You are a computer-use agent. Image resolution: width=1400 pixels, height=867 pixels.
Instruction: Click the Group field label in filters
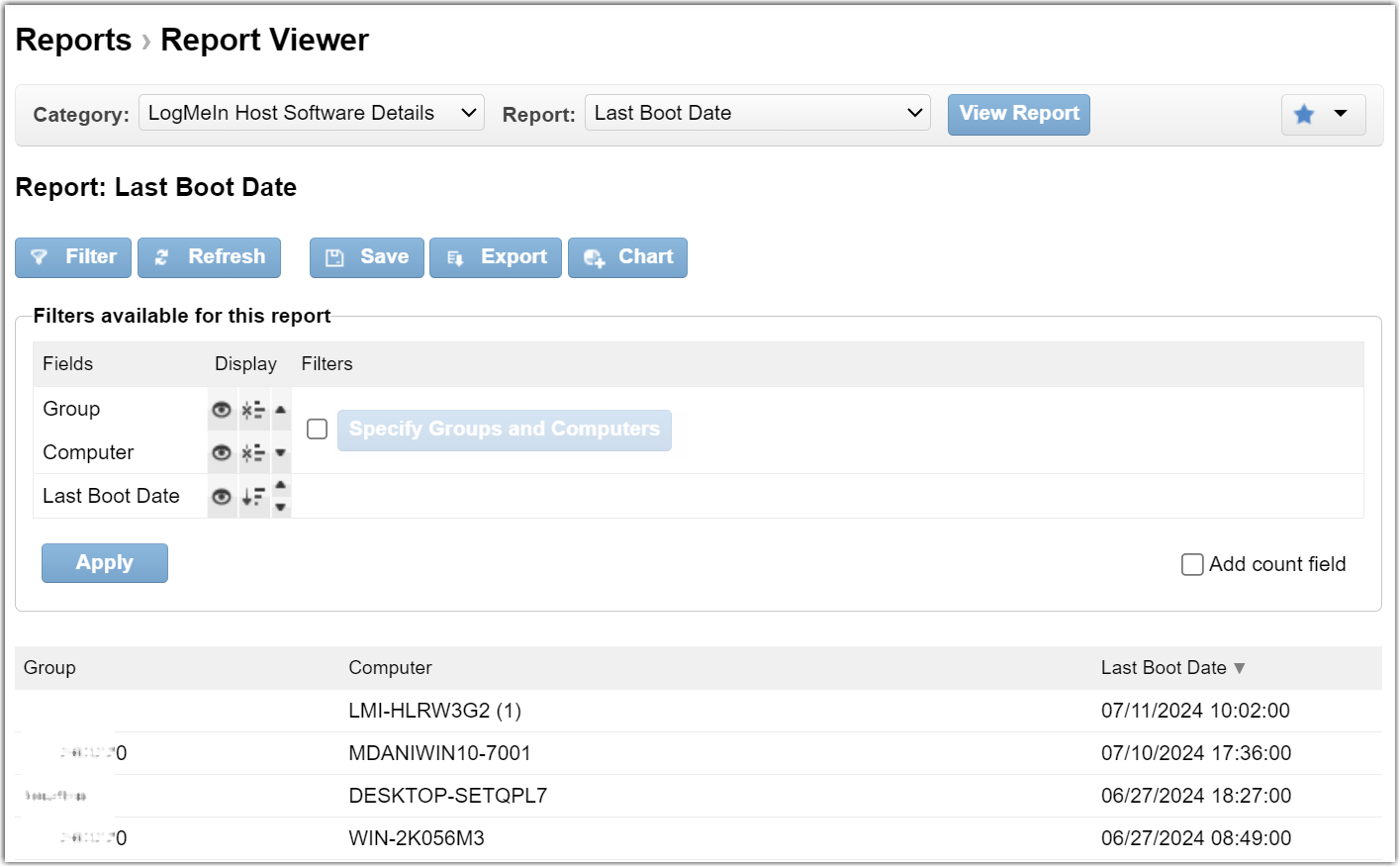click(x=71, y=409)
